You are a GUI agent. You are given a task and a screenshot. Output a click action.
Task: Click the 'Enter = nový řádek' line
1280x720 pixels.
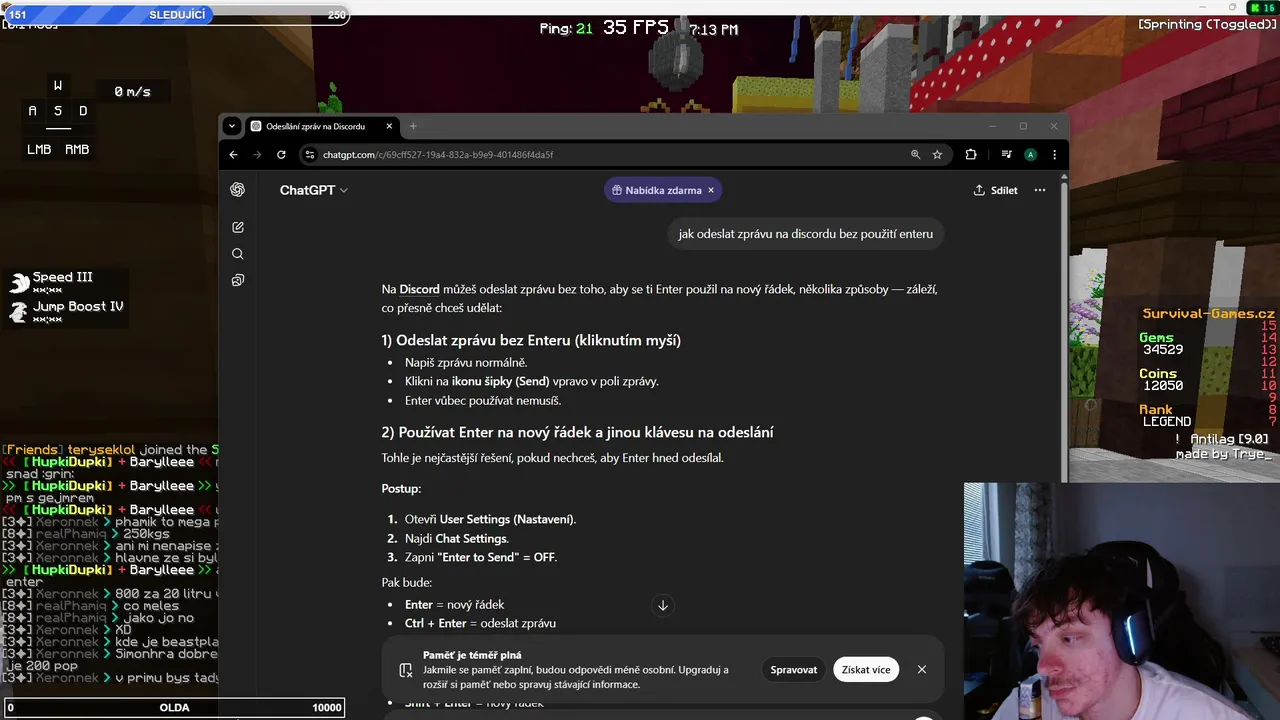click(454, 604)
